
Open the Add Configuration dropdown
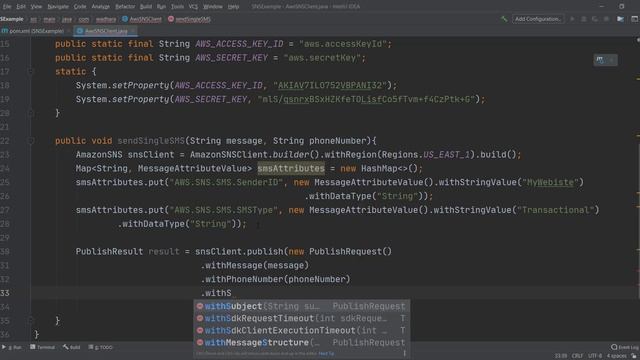point(538,19)
